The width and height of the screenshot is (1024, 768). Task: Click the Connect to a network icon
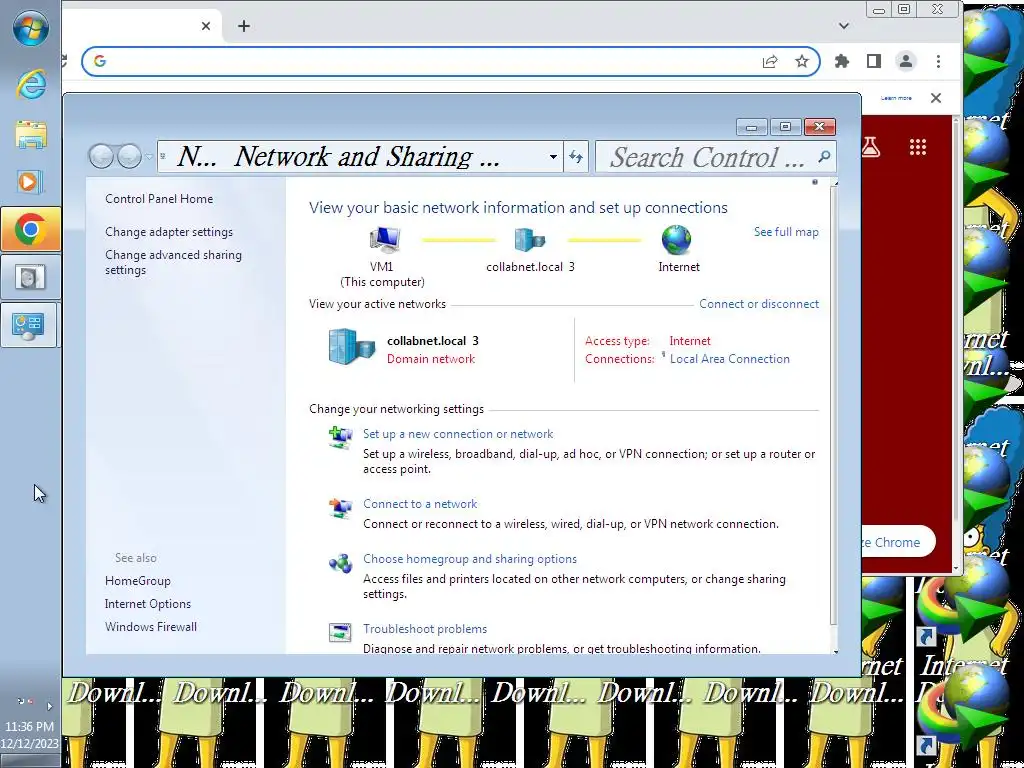click(x=340, y=507)
